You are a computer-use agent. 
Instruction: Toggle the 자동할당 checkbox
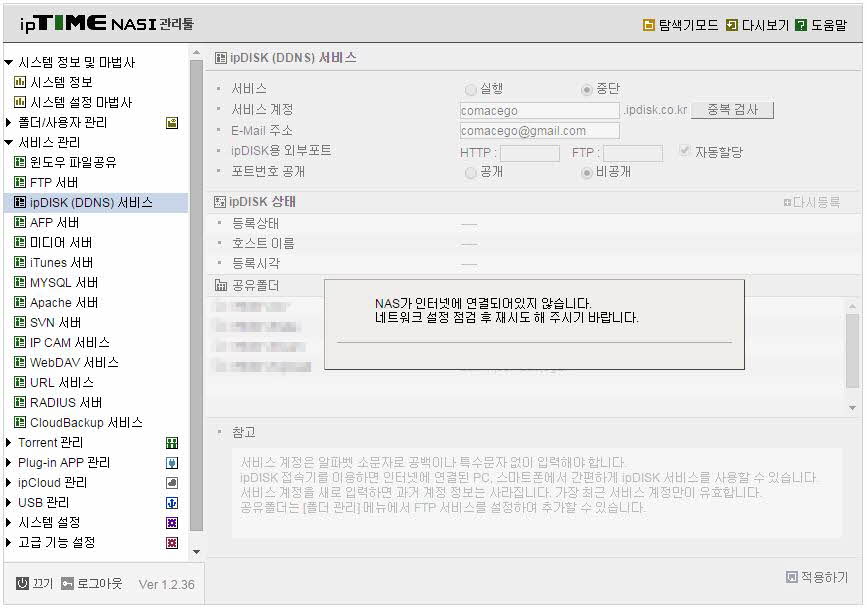685,151
